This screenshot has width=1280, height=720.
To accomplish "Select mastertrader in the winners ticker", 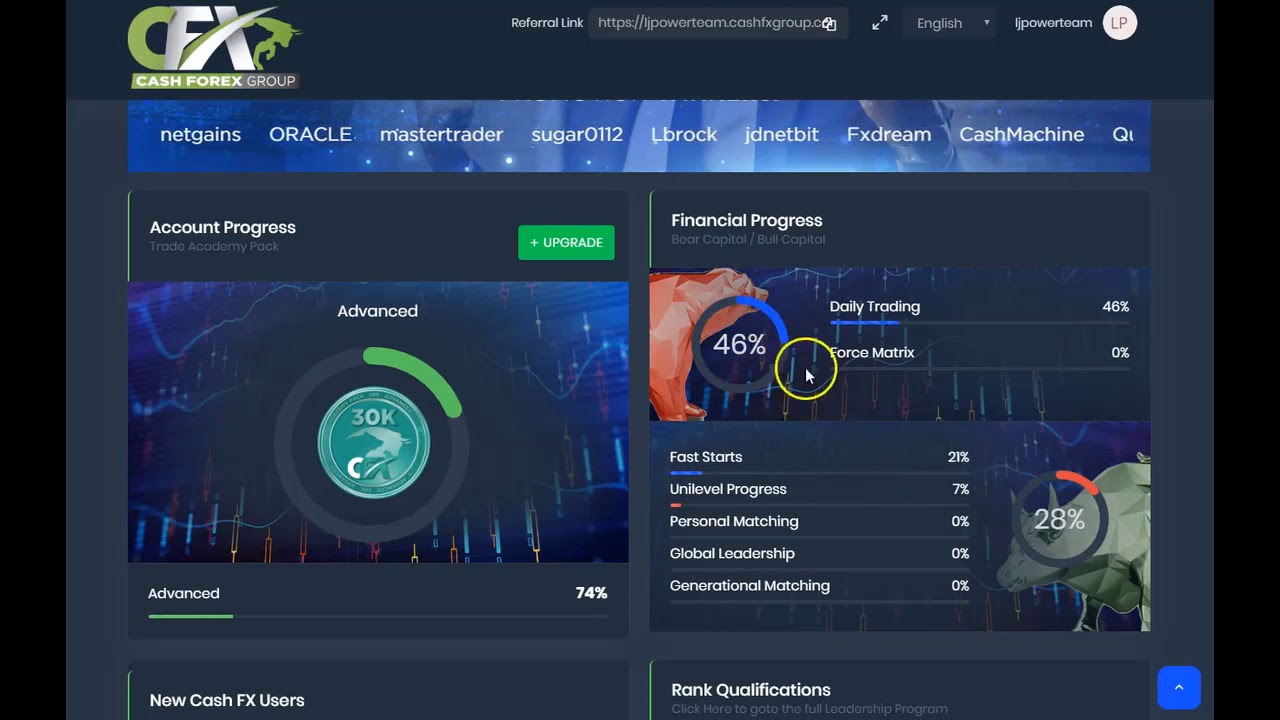I will pos(441,134).
